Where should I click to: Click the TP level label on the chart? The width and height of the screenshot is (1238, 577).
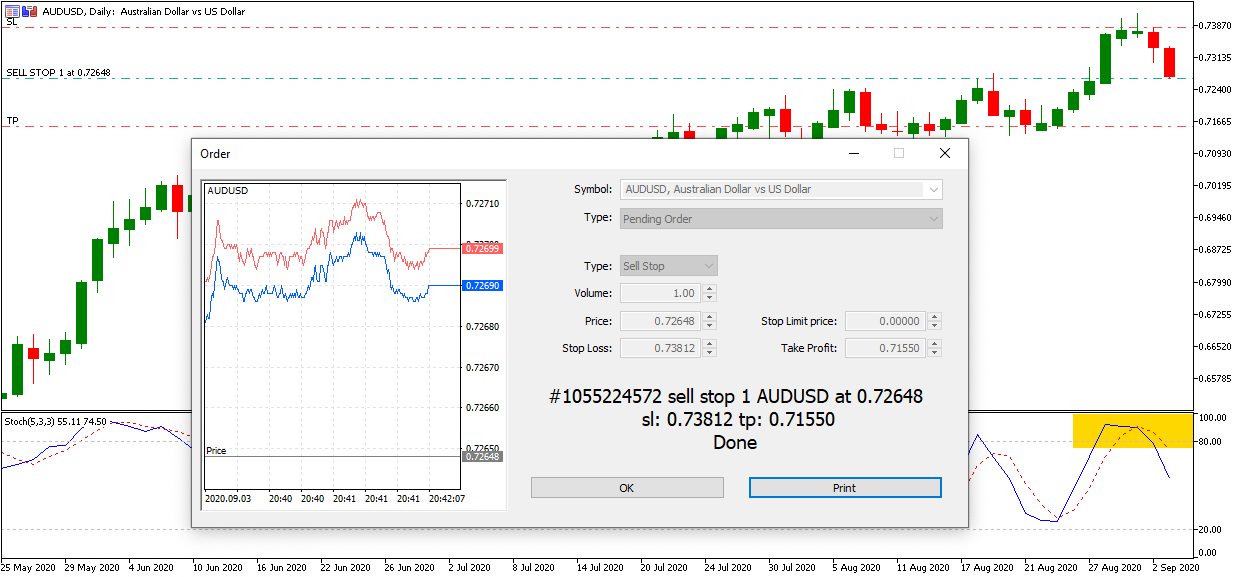[12, 121]
